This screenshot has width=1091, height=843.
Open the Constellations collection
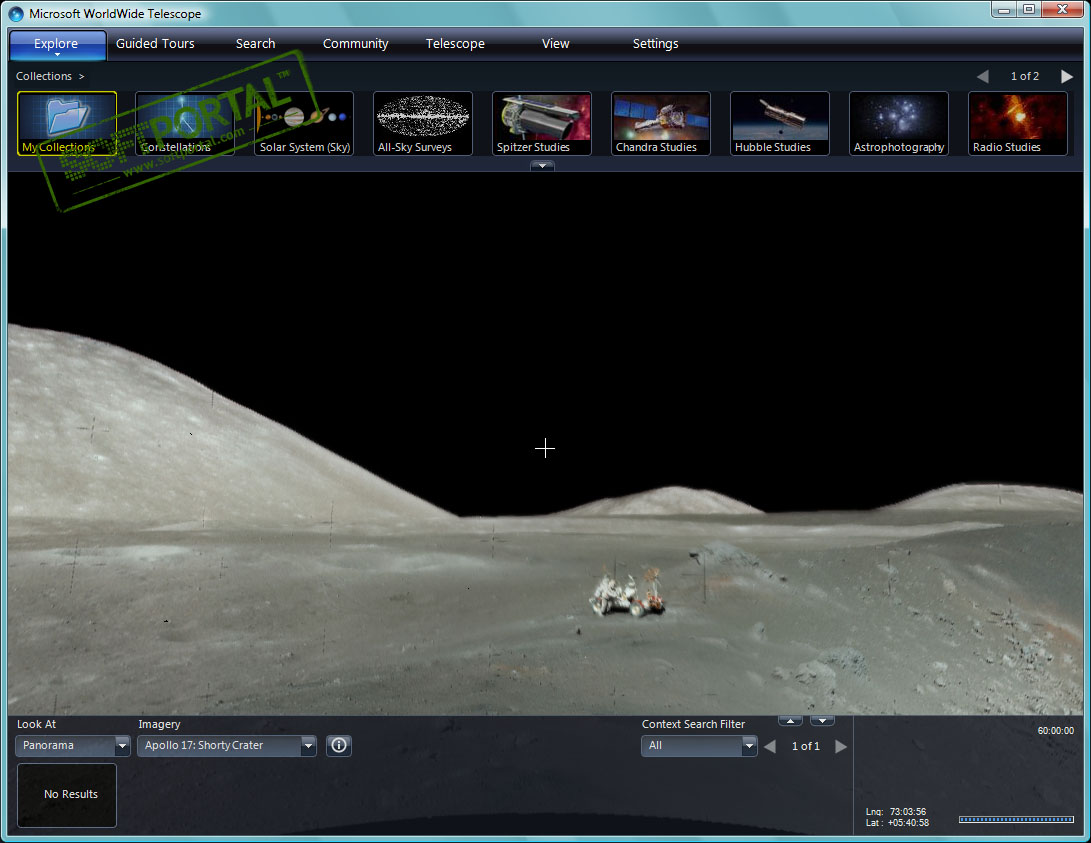pyautogui.click(x=184, y=123)
